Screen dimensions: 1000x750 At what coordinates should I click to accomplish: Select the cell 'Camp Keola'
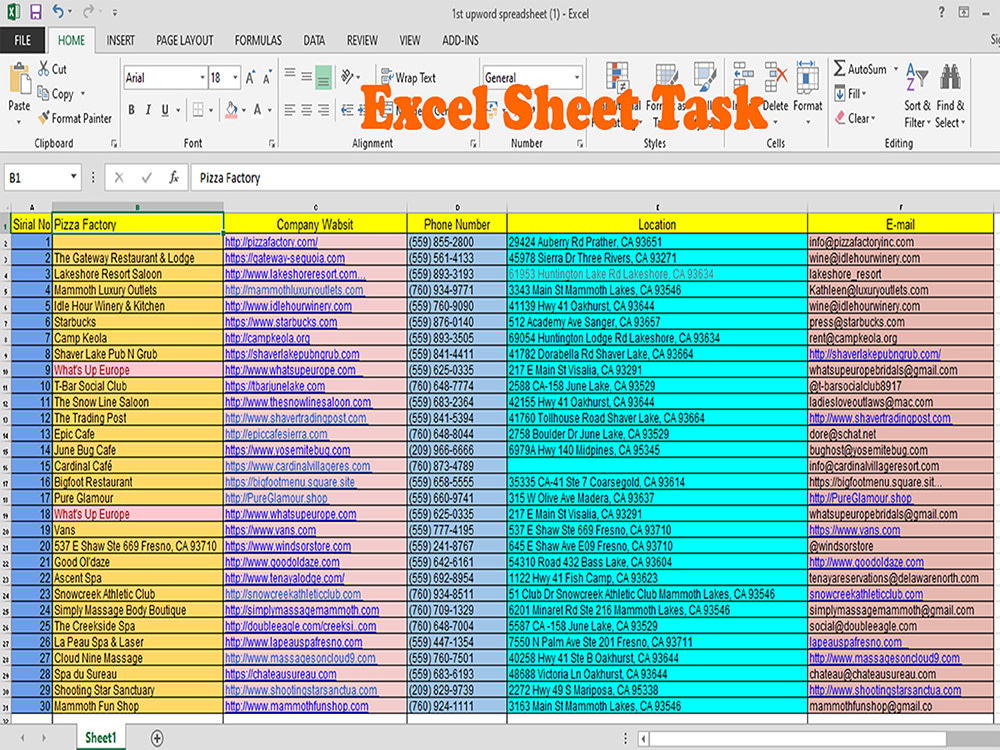click(x=138, y=338)
